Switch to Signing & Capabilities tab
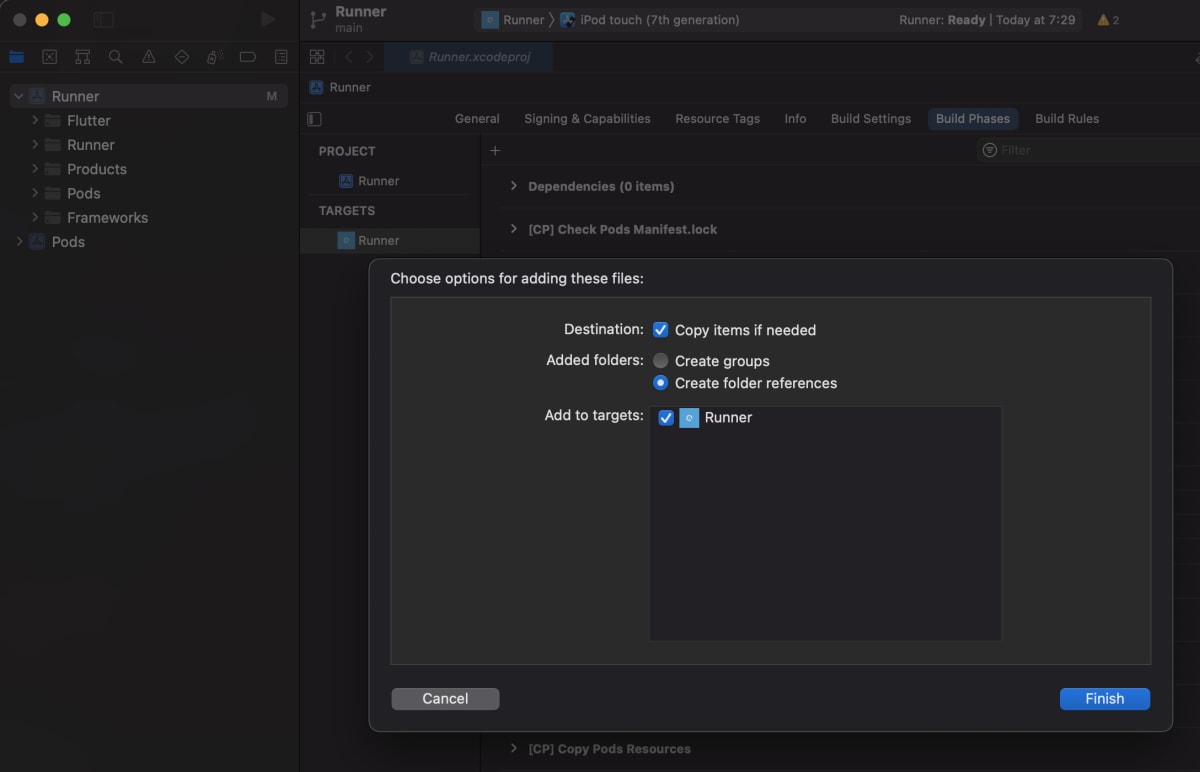 (587, 118)
